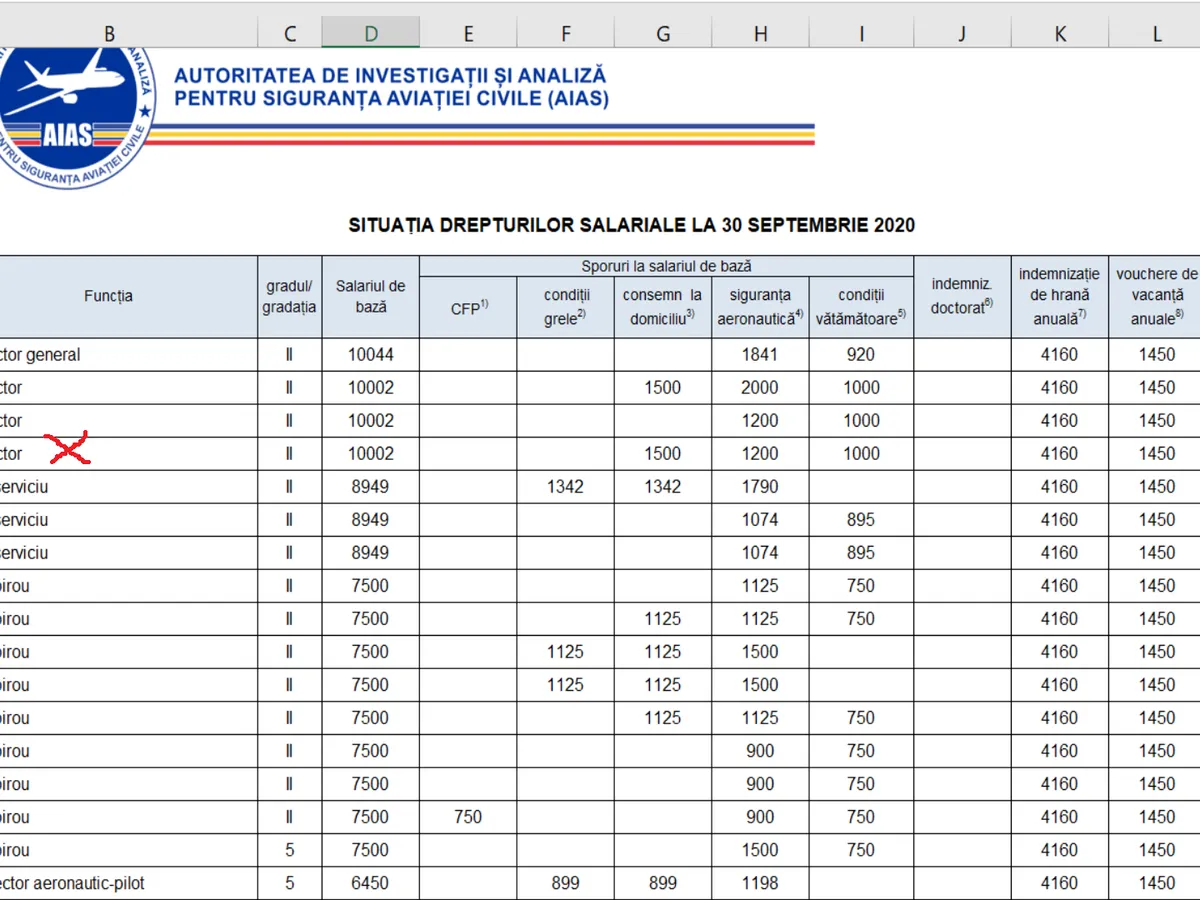1200x900 pixels.
Task: Select column D header
Action: [x=371, y=33]
